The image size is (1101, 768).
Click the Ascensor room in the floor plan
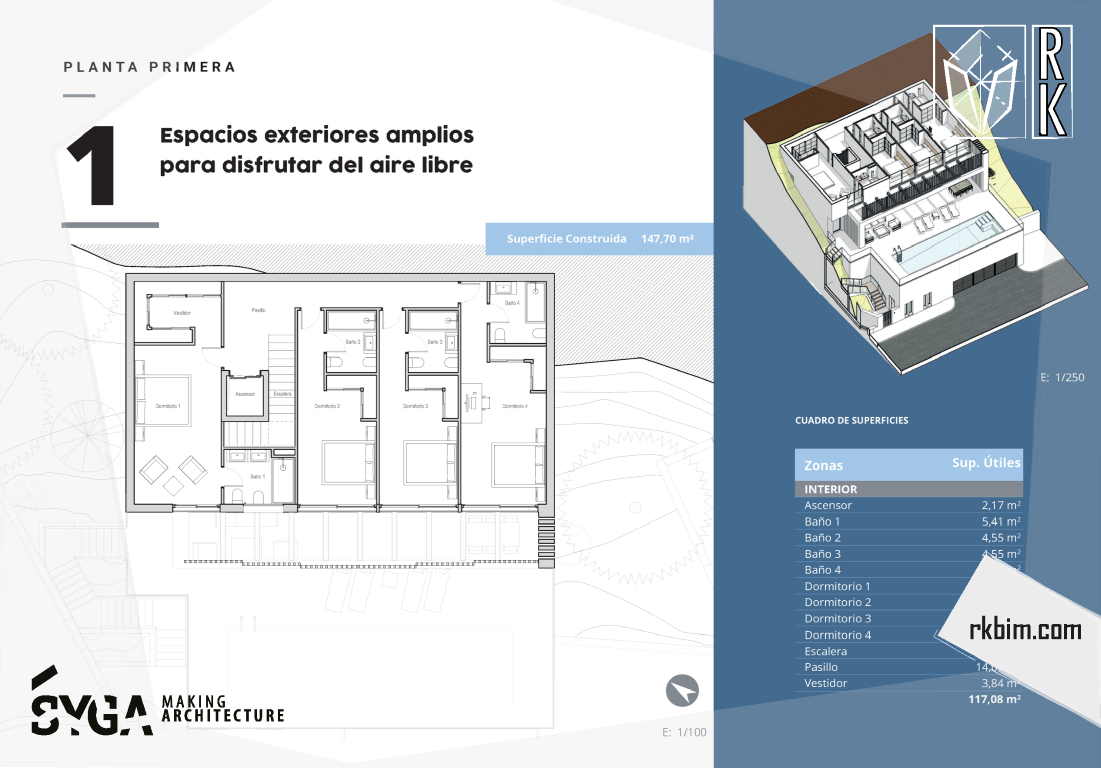(x=245, y=394)
